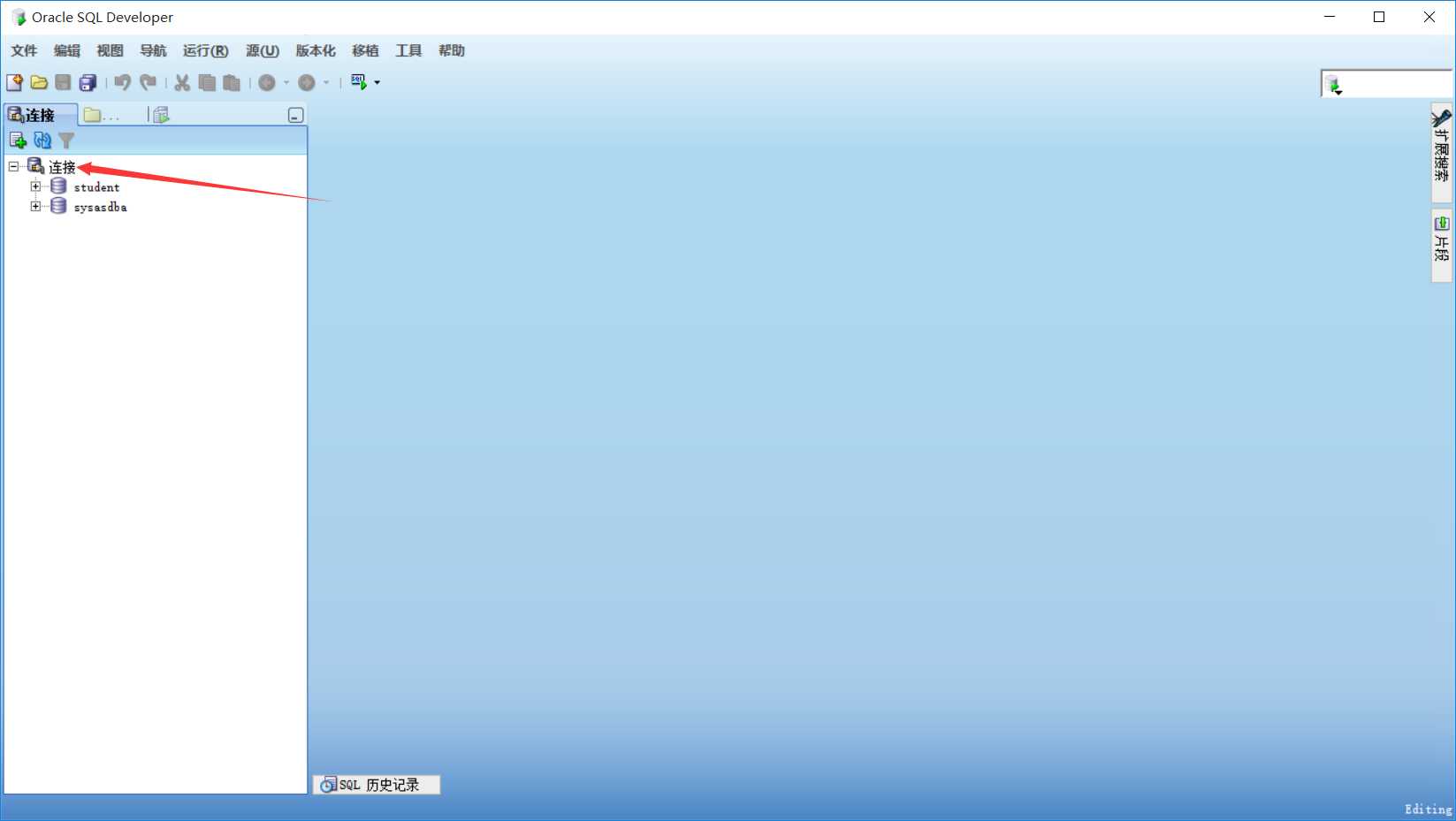Screen dimensions: 1456x821
Task: Open the 工具 menu
Action: pos(408,50)
